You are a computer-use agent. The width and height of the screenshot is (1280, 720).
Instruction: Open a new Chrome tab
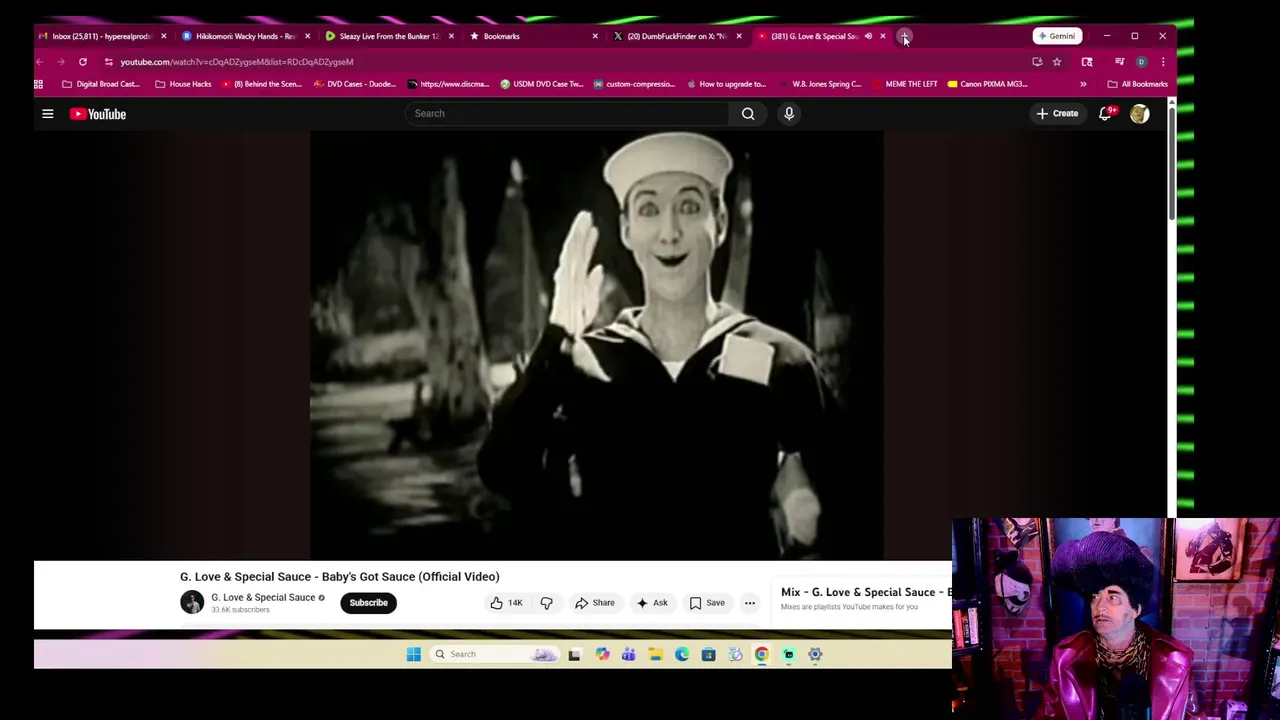tap(904, 36)
